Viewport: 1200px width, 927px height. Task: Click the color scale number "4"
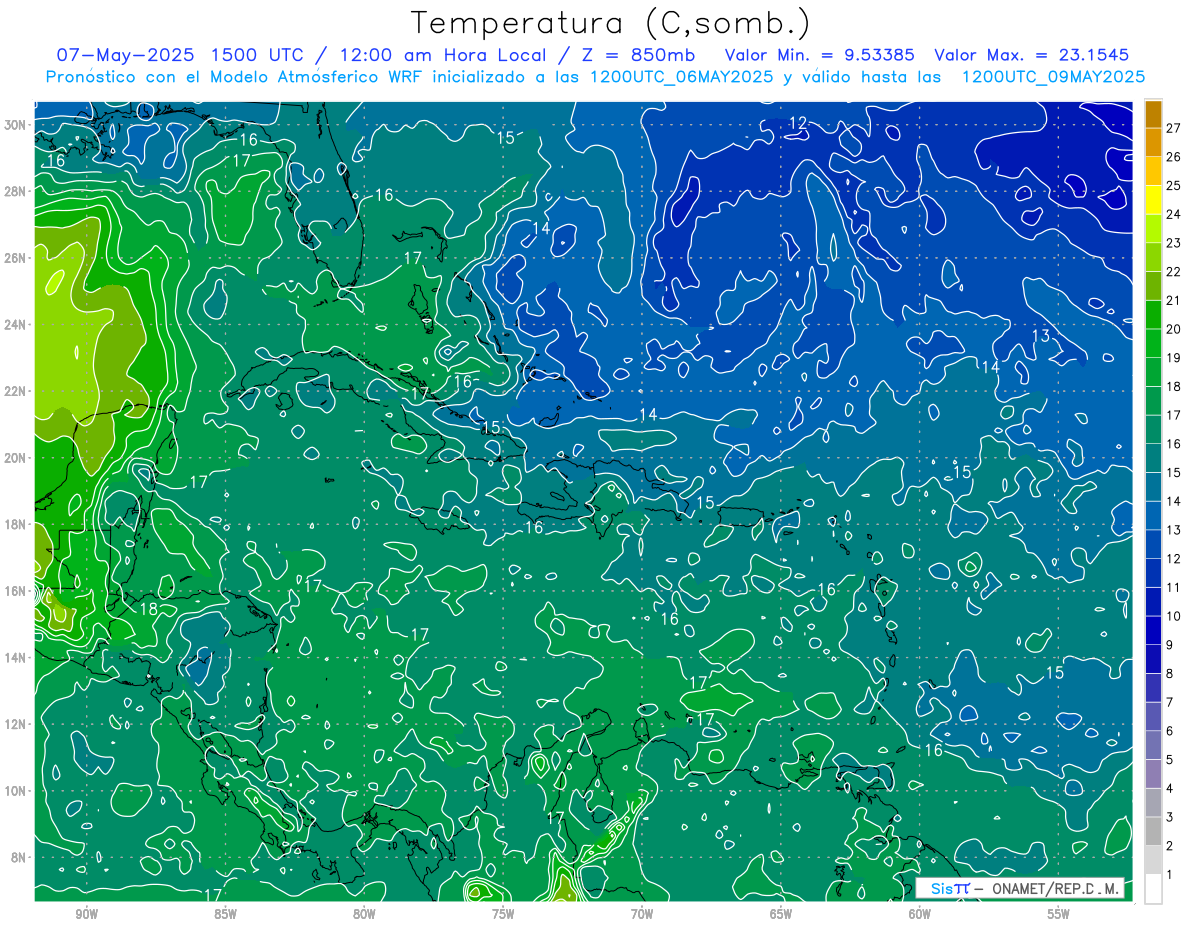[1170, 789]
